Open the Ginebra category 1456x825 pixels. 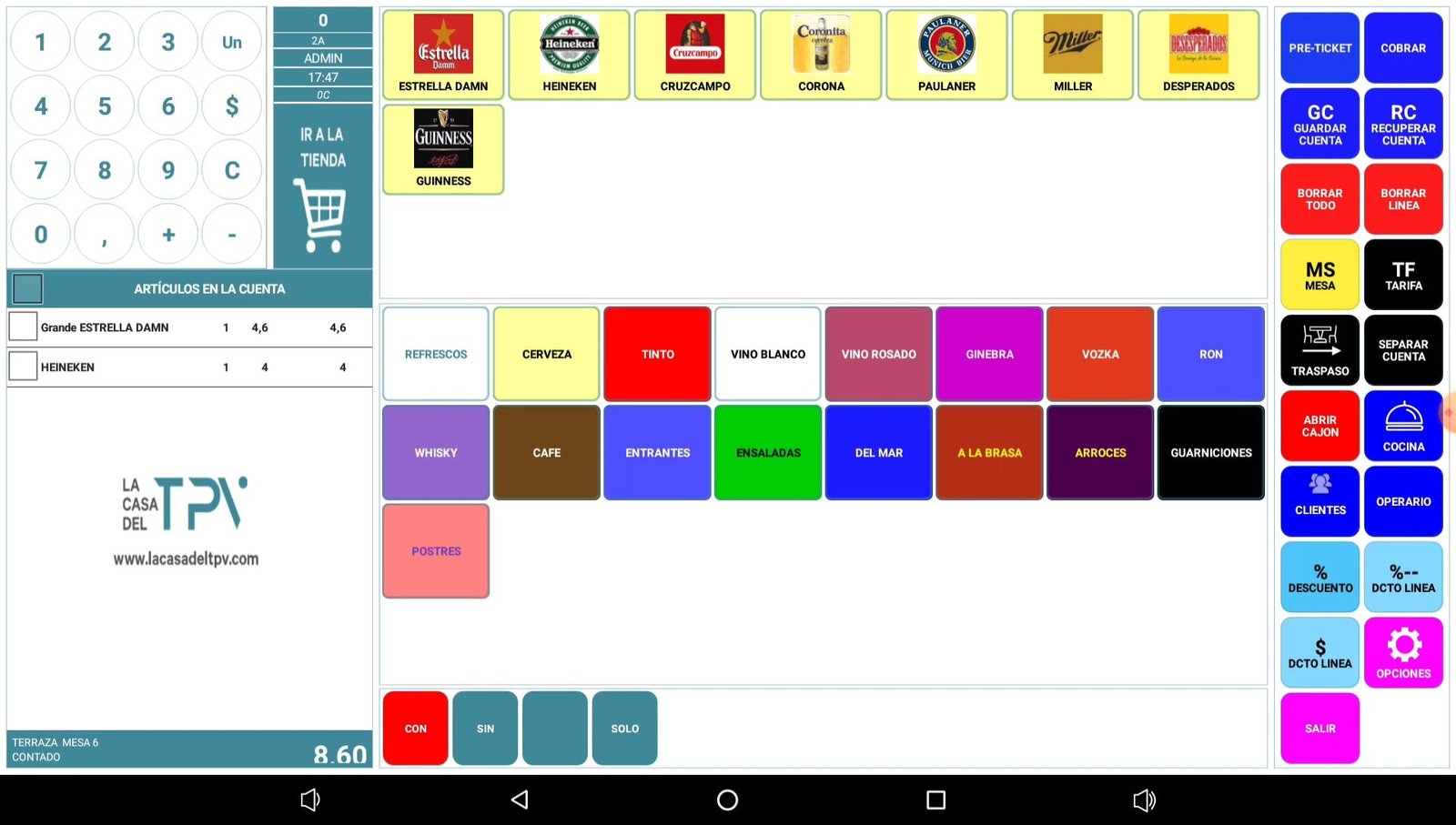989,354
